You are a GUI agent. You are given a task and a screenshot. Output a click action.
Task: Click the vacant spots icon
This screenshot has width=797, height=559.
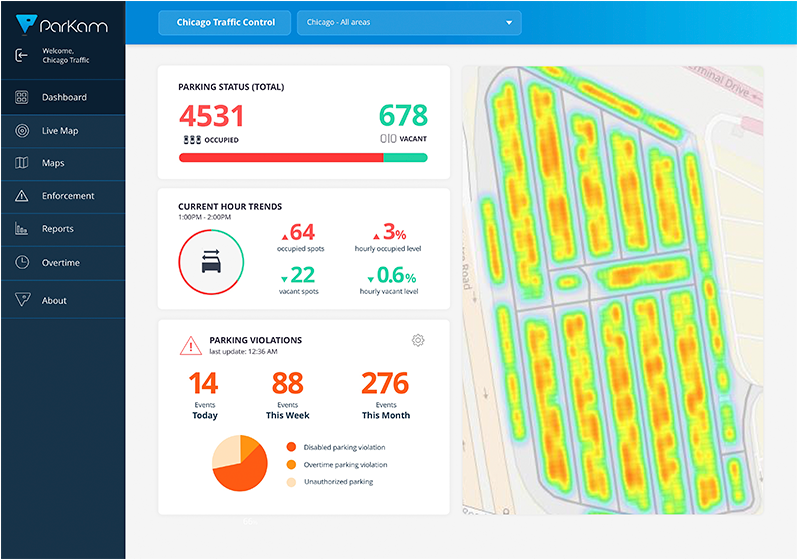tap(388, 139)
